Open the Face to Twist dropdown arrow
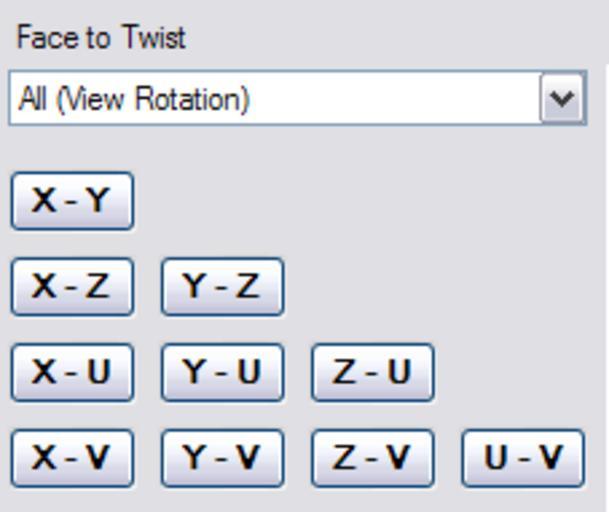This screenshot has height=512, width=609. (563, 99)
